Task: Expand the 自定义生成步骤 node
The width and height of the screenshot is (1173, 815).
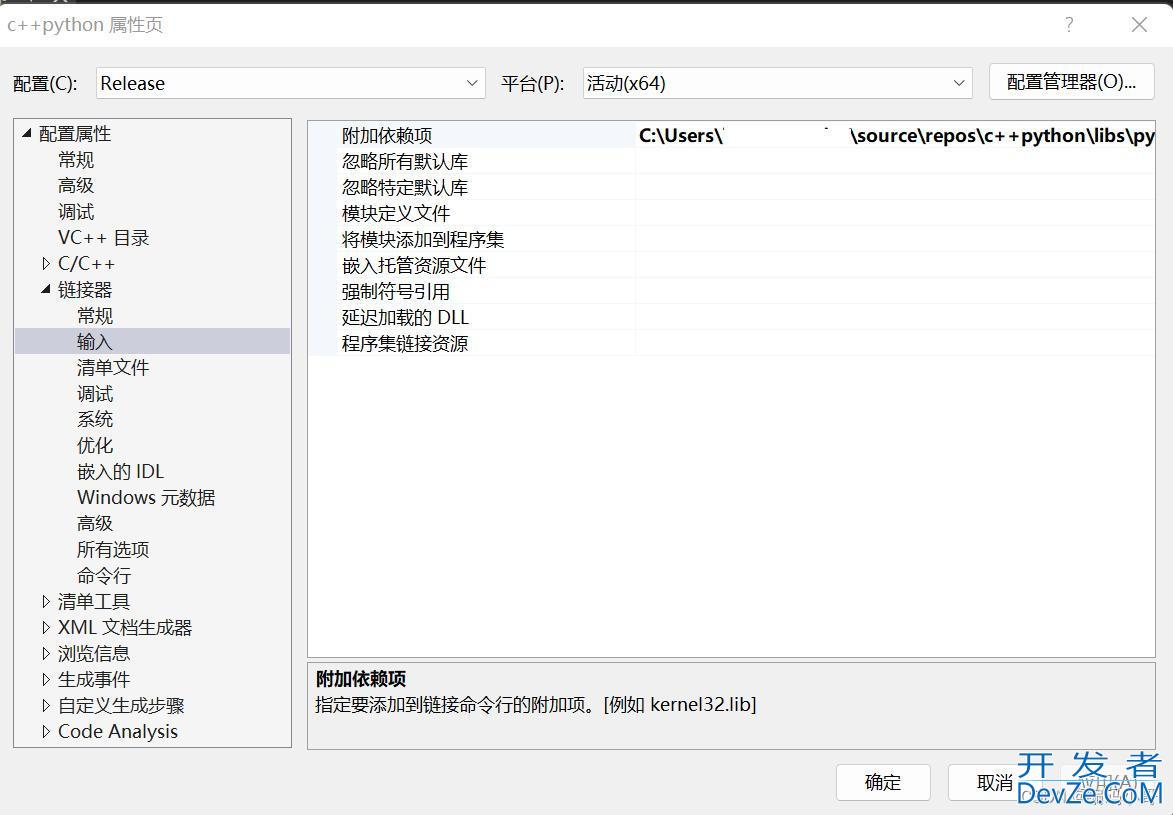Action: tap(46, 705)
